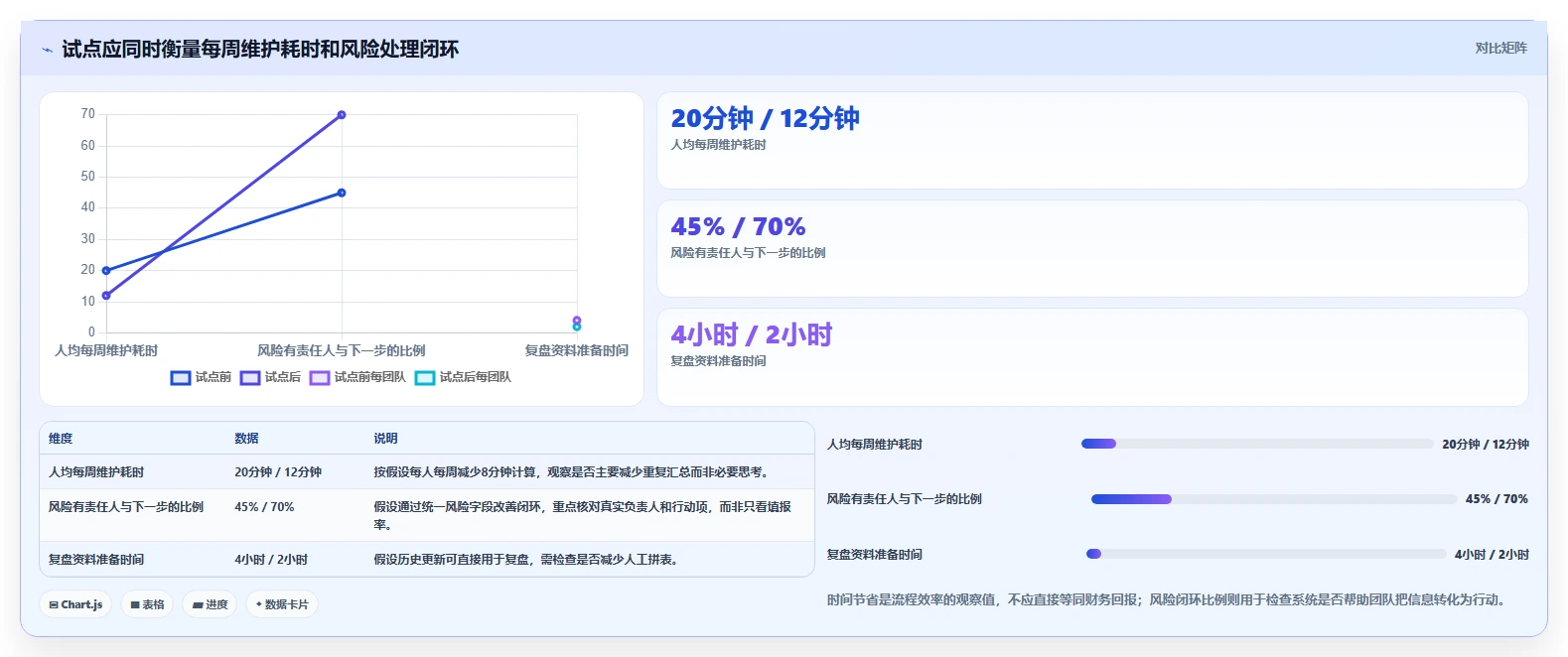Toggle the 试点前 legend box in the chart
Screen dimensions: 1568x657
click(x=181, y=377)
